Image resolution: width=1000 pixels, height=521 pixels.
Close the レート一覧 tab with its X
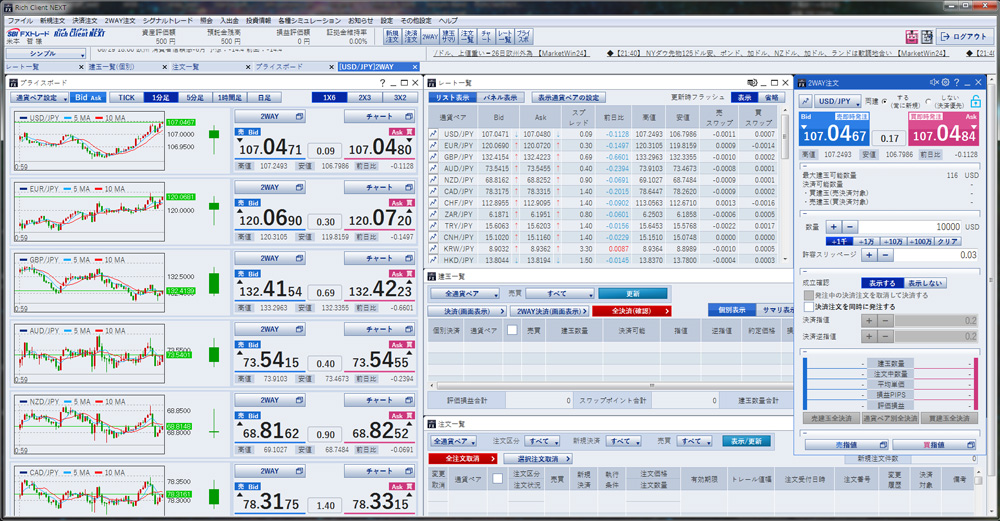(x=81, y=66)
